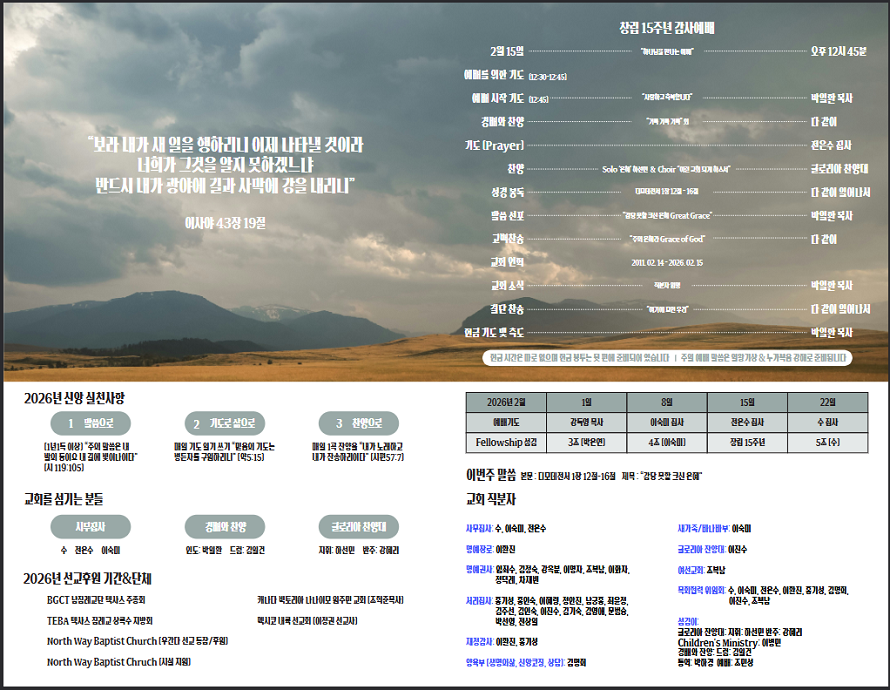Click the table header cell '8일'

tap(667, 402)
